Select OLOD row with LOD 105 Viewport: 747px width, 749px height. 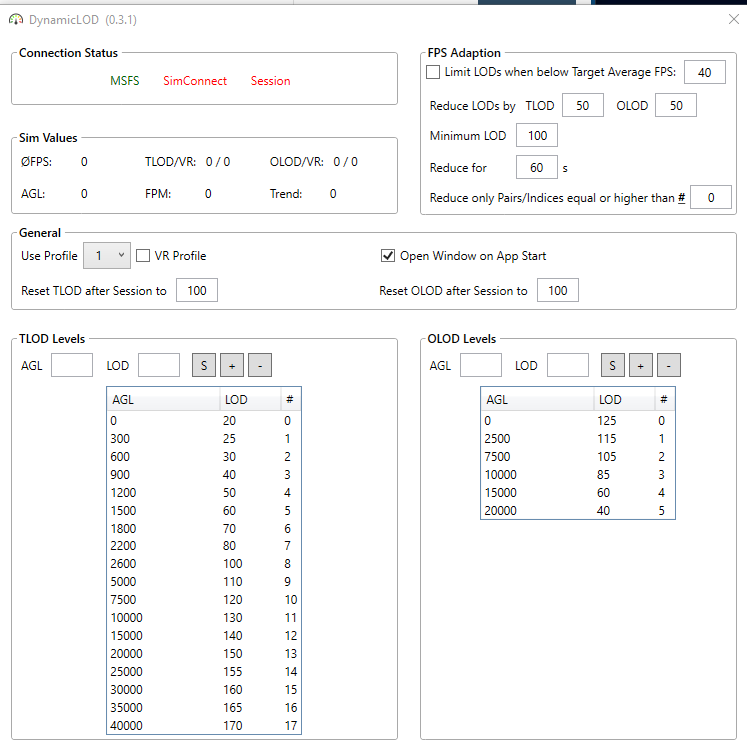(578, 457)
